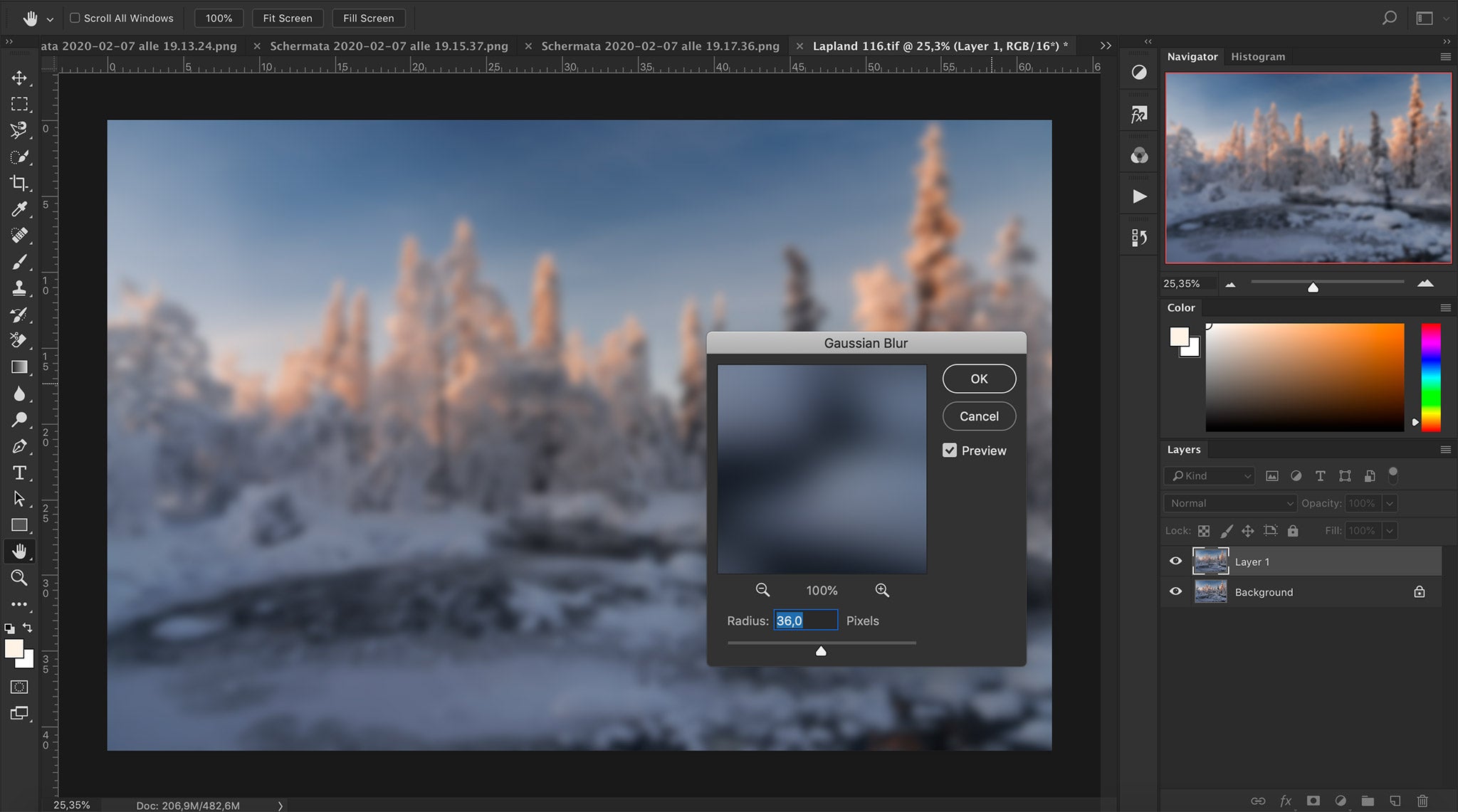The image size is (1458, 812).
Task: Select the Lapland 116.tif document tab
Action: 940,46
